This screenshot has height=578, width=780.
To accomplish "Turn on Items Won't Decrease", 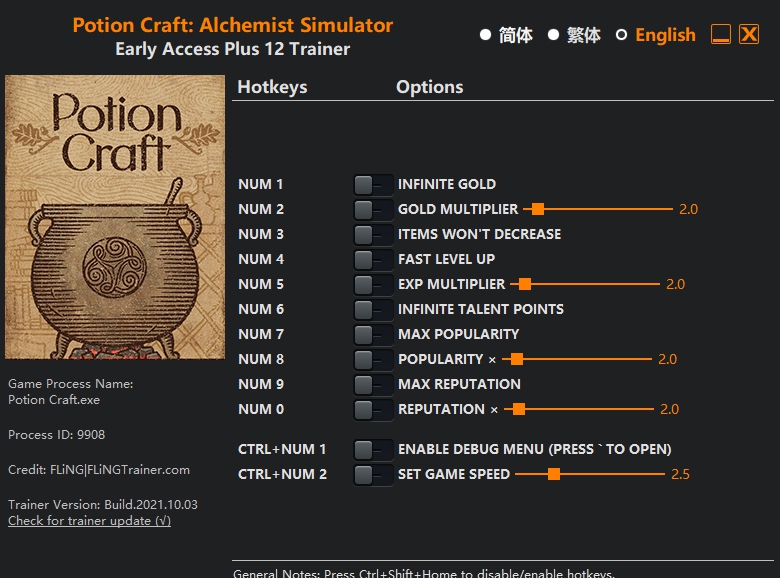I will click(x=373, y=234).
